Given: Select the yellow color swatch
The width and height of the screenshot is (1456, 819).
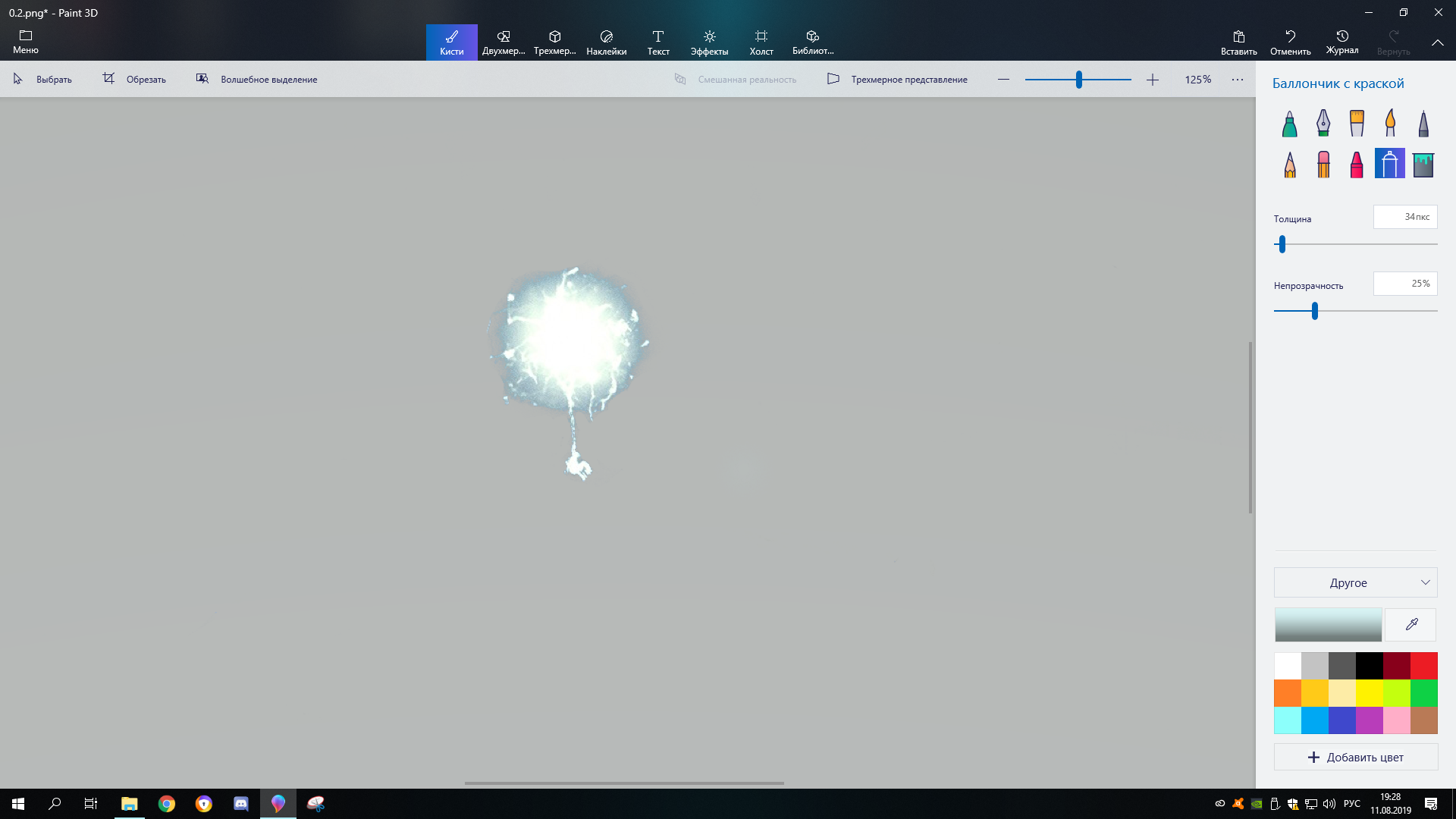Looking at the screenshot, I should pyautogui.click(x=1370, y=693).
